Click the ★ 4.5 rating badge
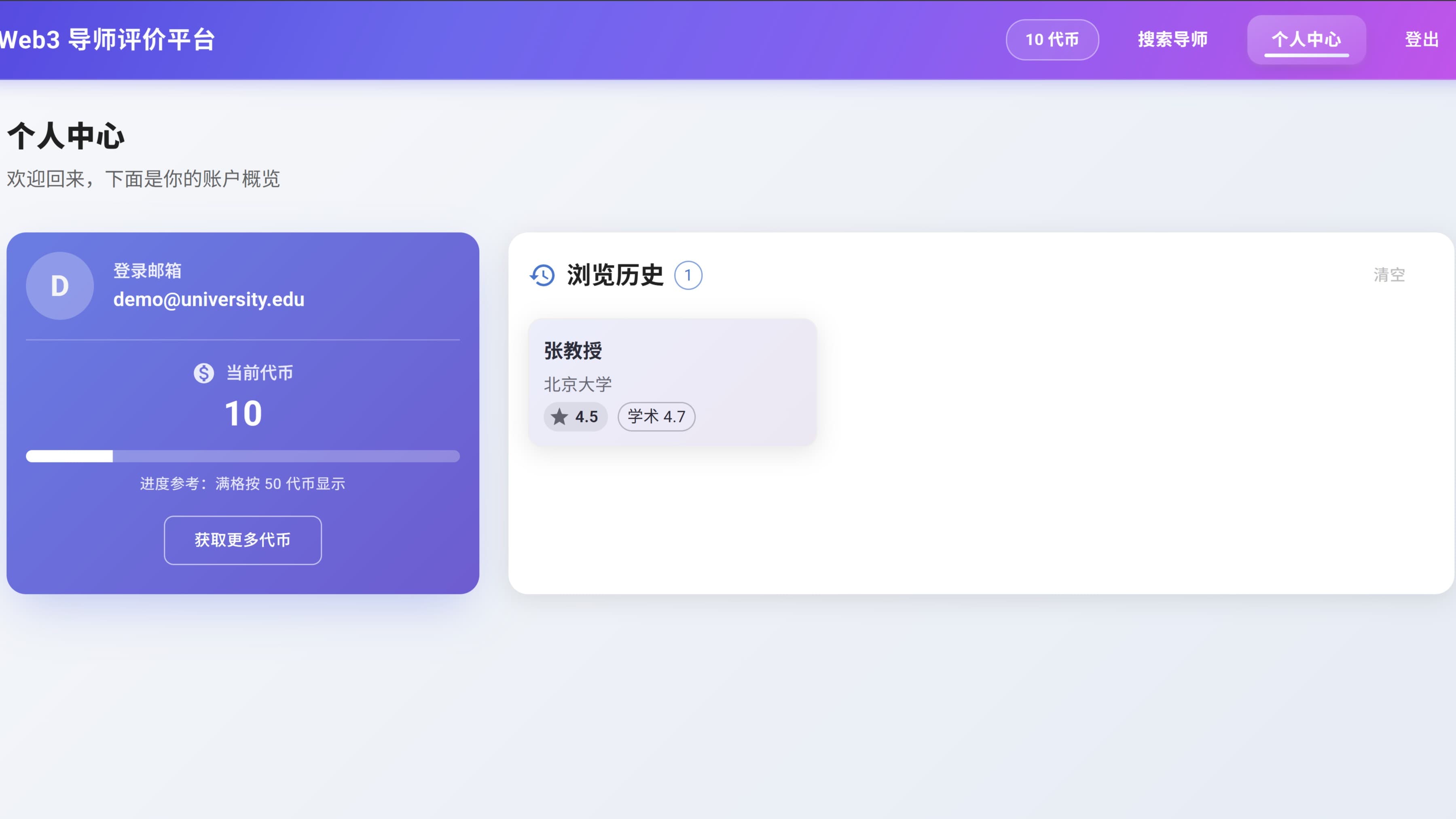 576,416
